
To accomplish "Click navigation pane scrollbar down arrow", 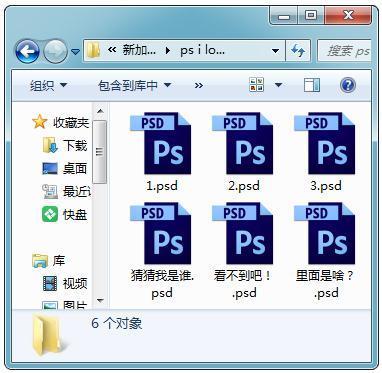I will coord(100,301).
